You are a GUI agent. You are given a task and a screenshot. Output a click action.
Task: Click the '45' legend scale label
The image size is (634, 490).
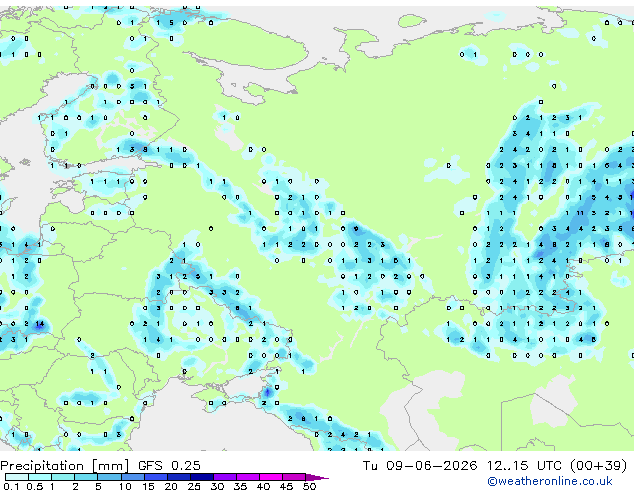[x=286, y=486]
